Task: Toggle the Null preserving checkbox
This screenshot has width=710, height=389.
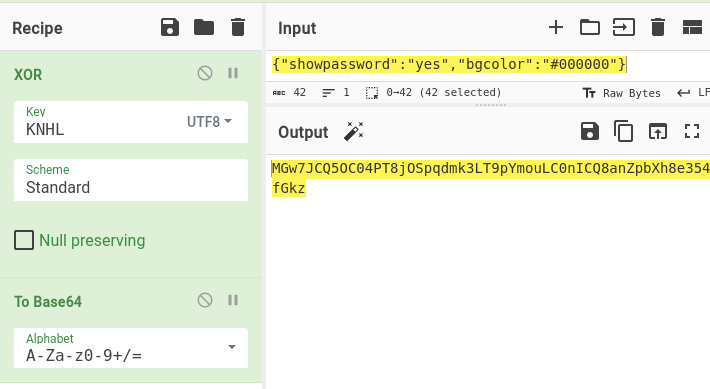Action: [x=24, y=240]
